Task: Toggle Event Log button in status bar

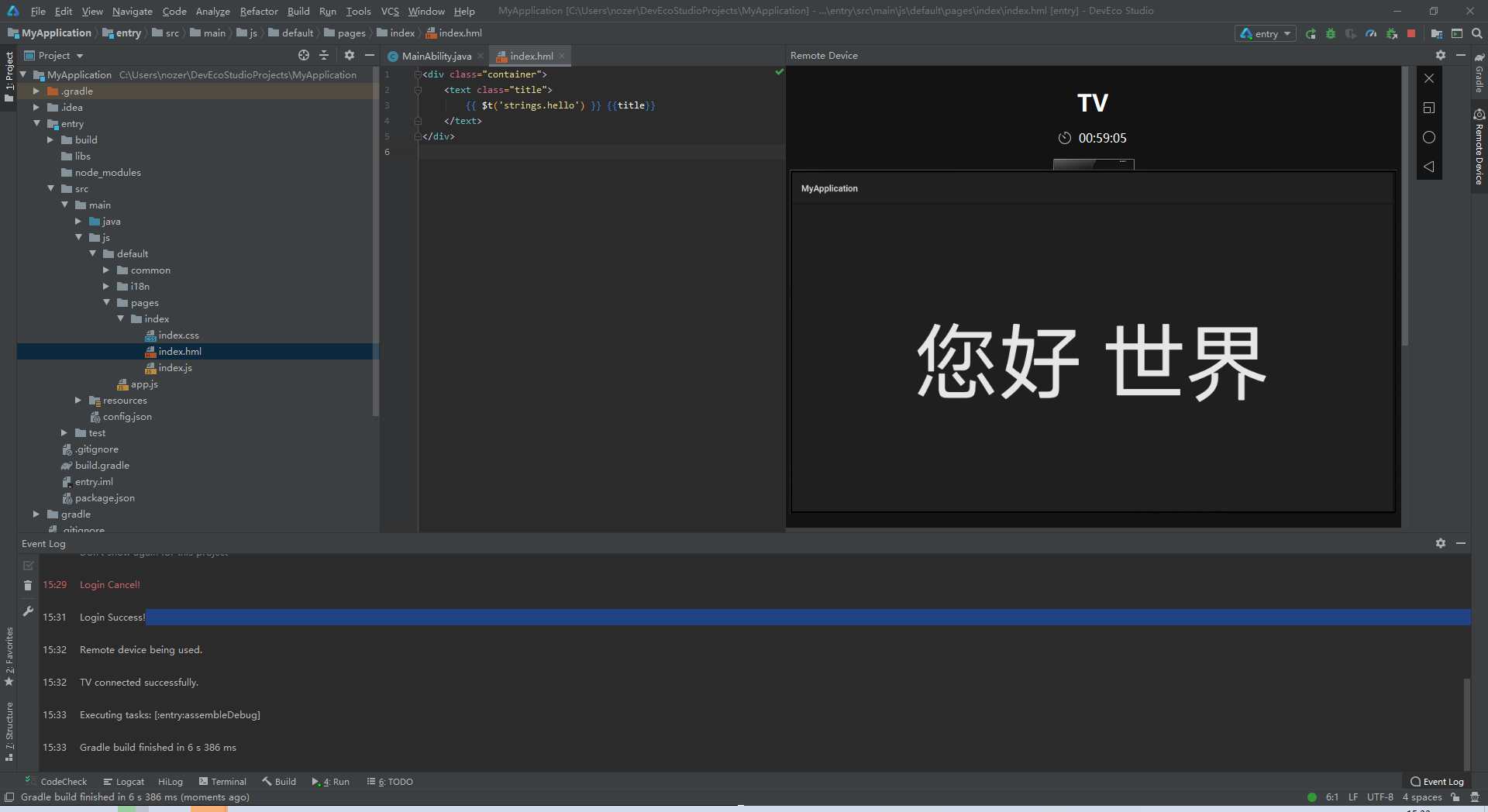Action: tap(1437, 782)
